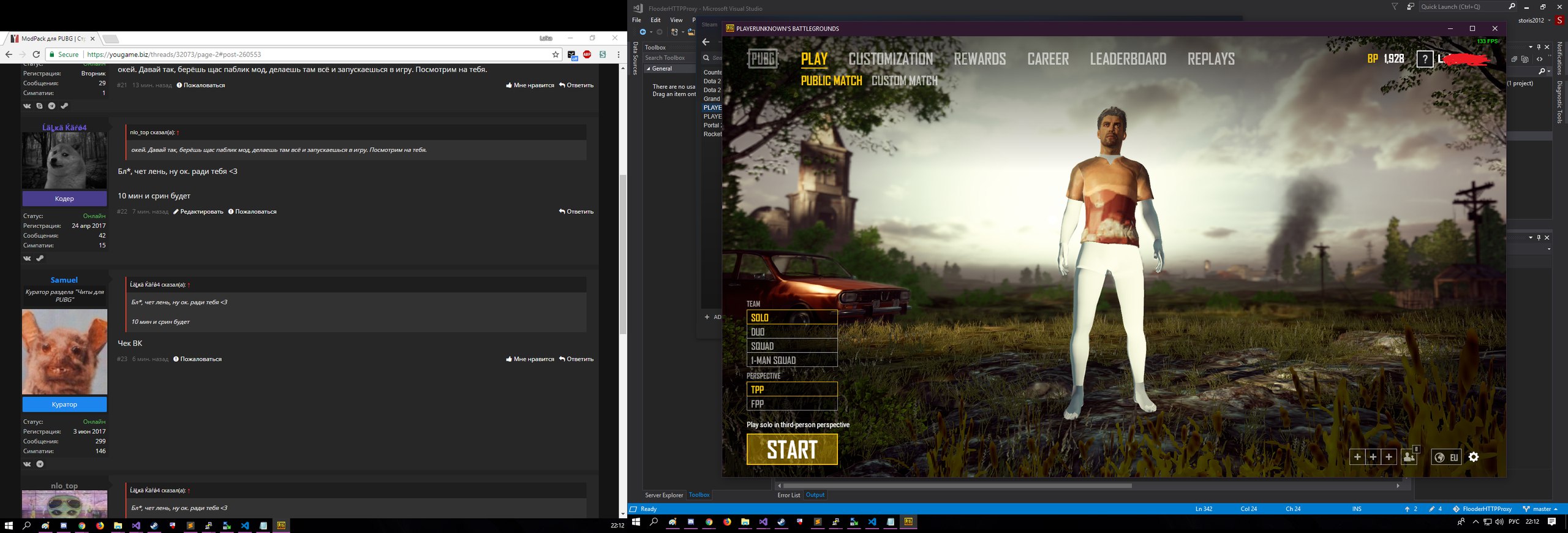Open the Data Sources side tab
Screen dimensions: 1568x533
635,59
